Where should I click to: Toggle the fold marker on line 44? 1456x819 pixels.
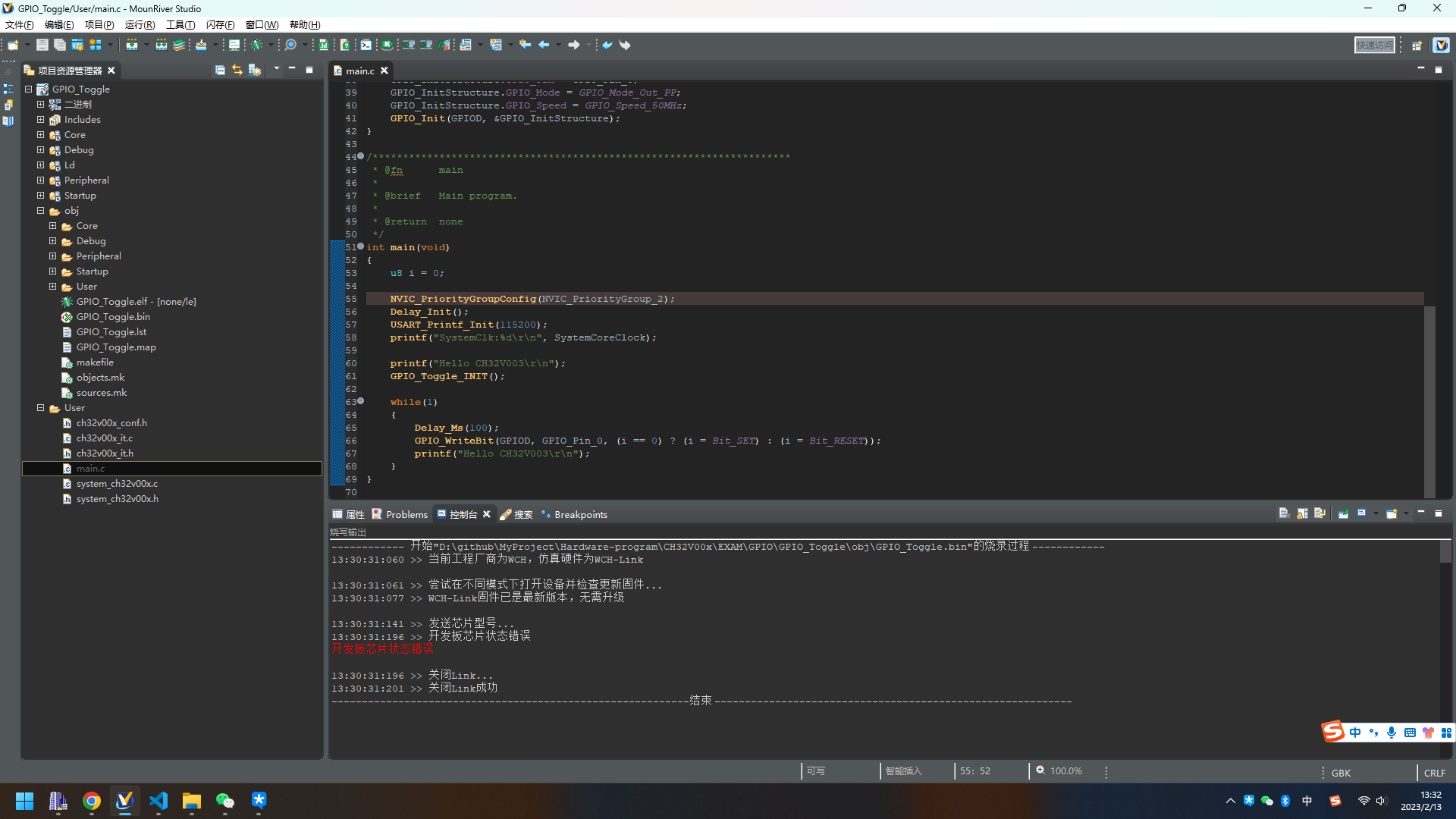click(361, 156)
